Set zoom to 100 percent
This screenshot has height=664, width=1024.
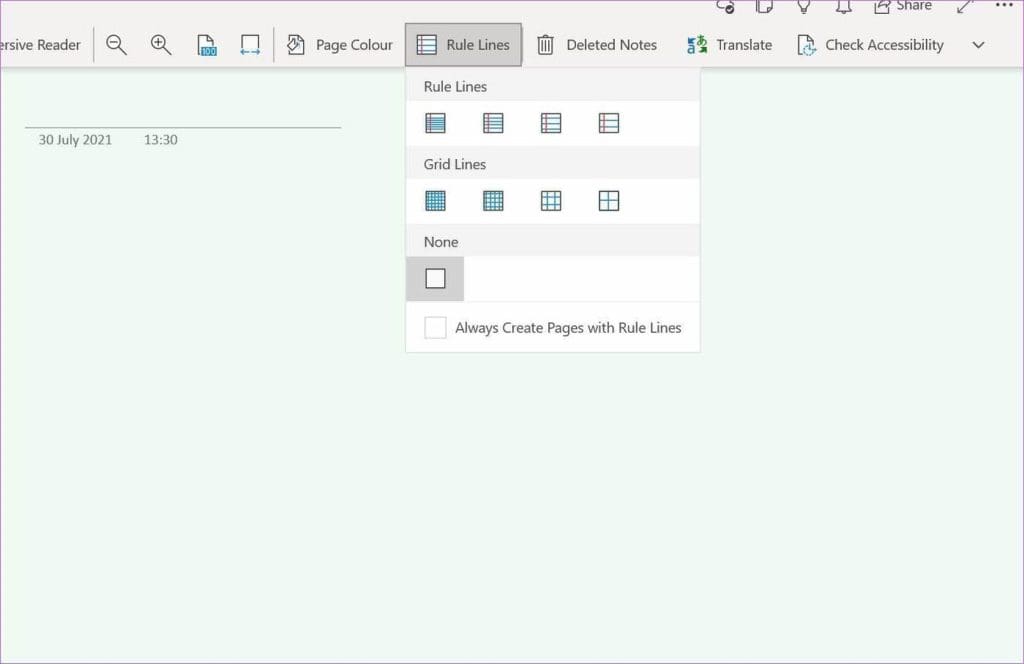coord(207,44)
